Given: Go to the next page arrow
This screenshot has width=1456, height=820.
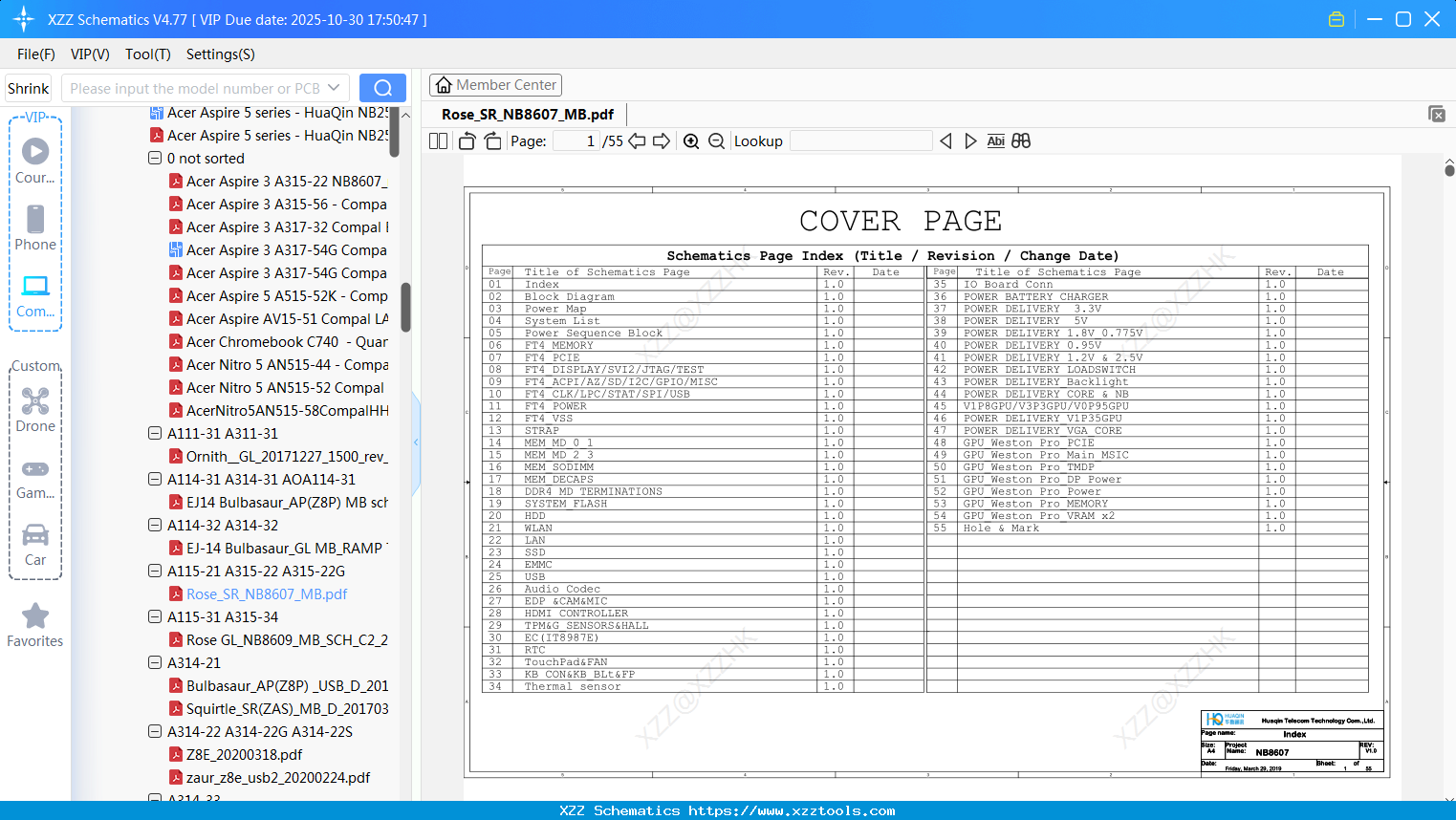Looking at the screenshot, I should 661,141.
